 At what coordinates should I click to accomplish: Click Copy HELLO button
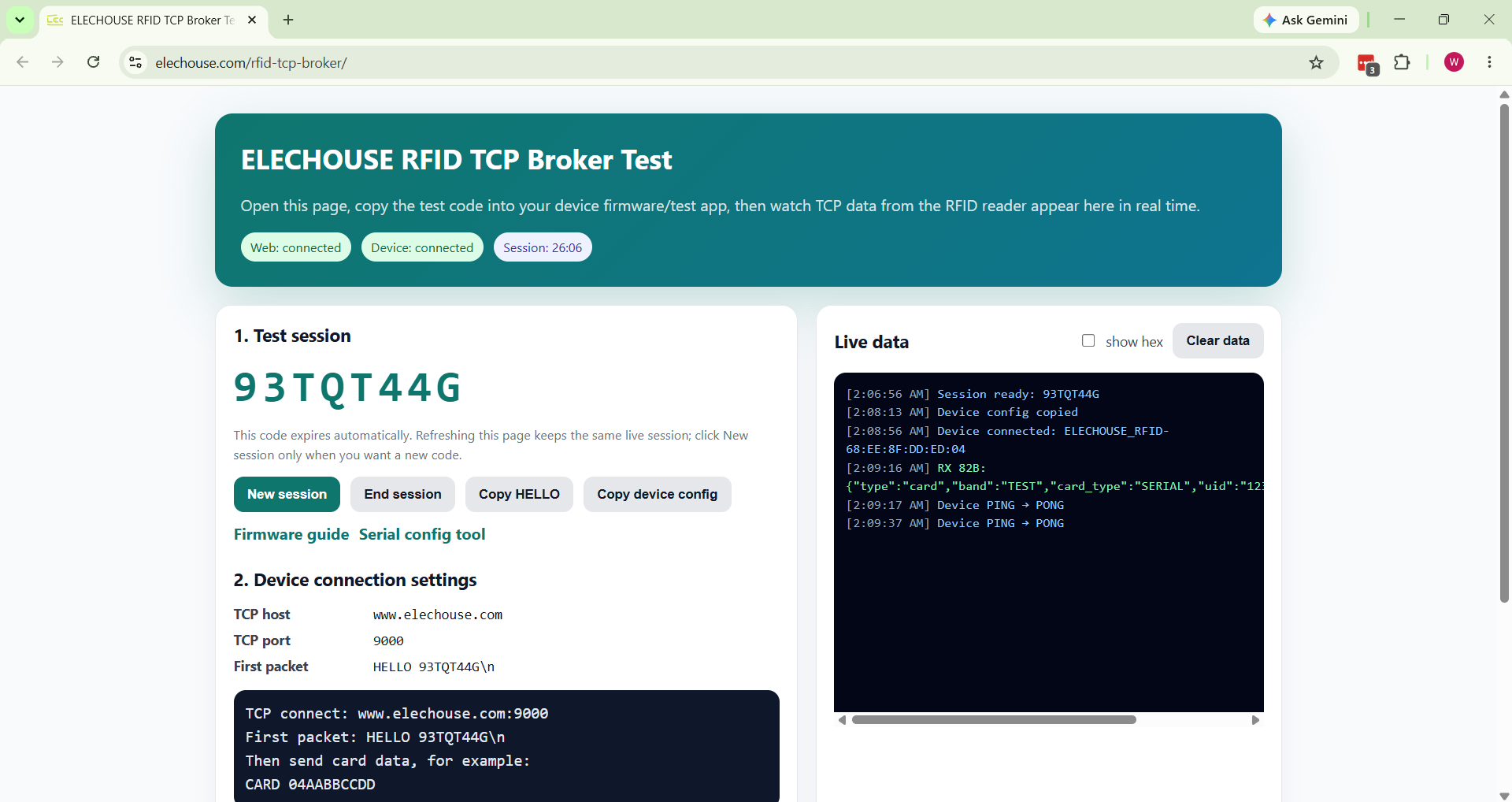pos(519,494)
